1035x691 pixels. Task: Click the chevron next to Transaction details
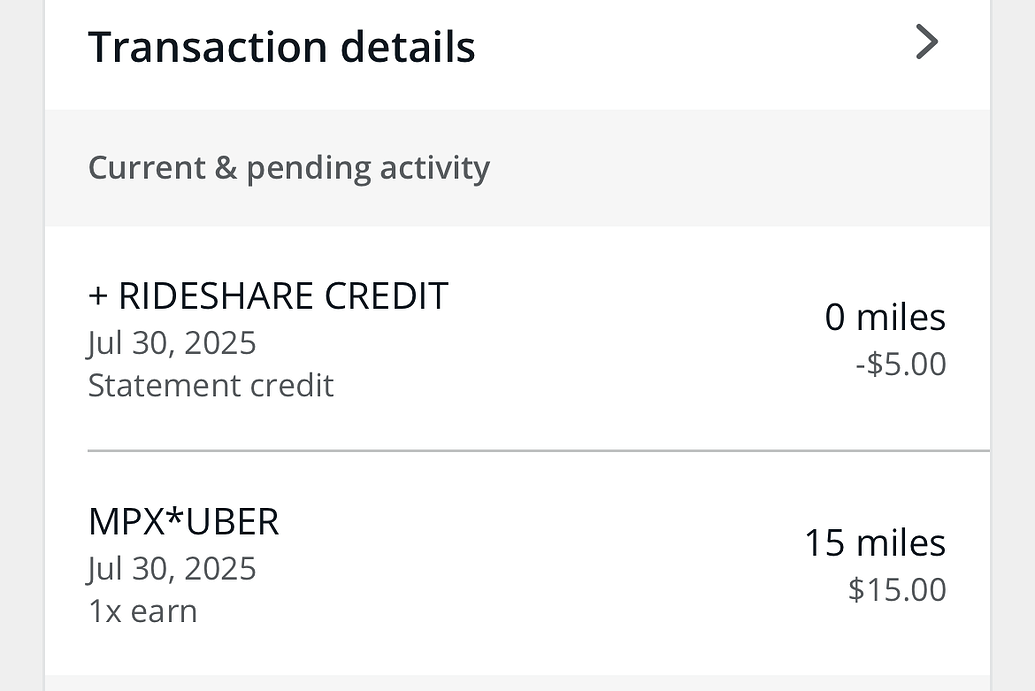tap(927, 42)
